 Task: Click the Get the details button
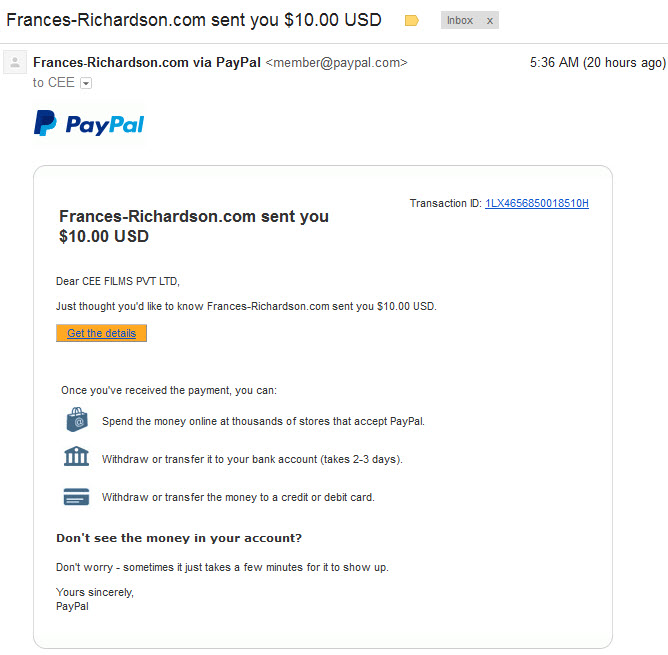101,333
